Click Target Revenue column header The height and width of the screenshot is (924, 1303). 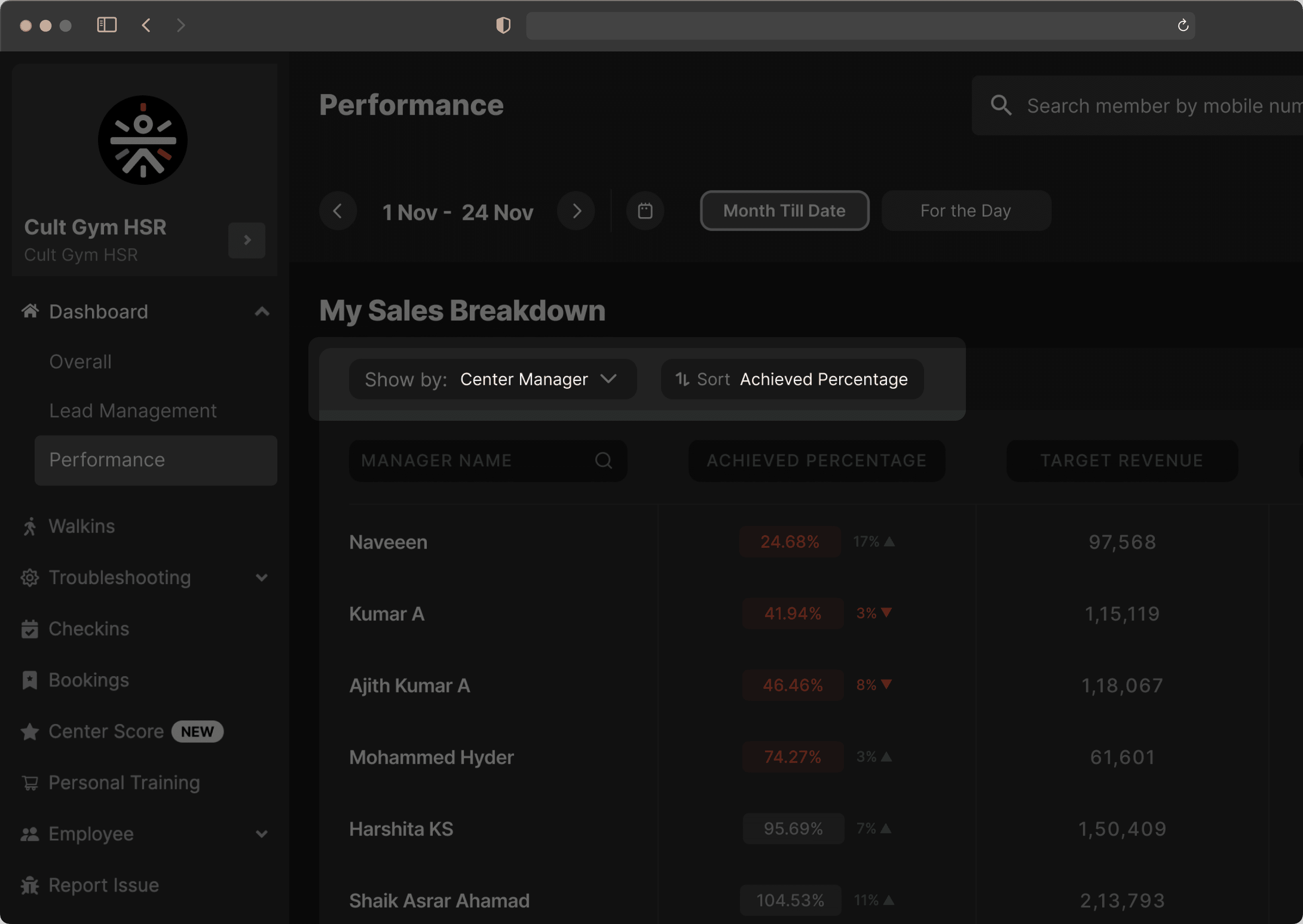coord(1121,460)
